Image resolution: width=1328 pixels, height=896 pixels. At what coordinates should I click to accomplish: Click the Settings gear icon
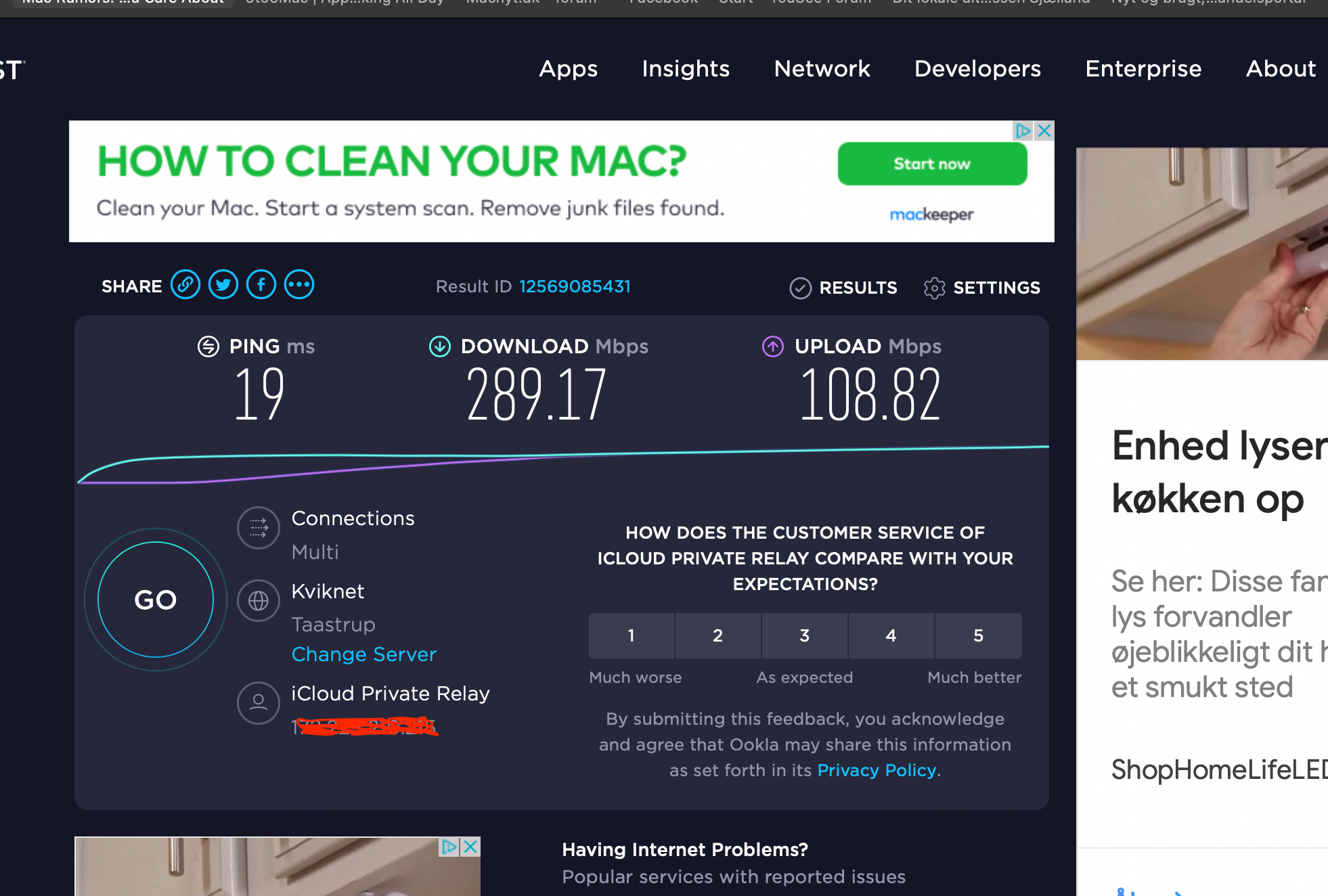[934, 288]
